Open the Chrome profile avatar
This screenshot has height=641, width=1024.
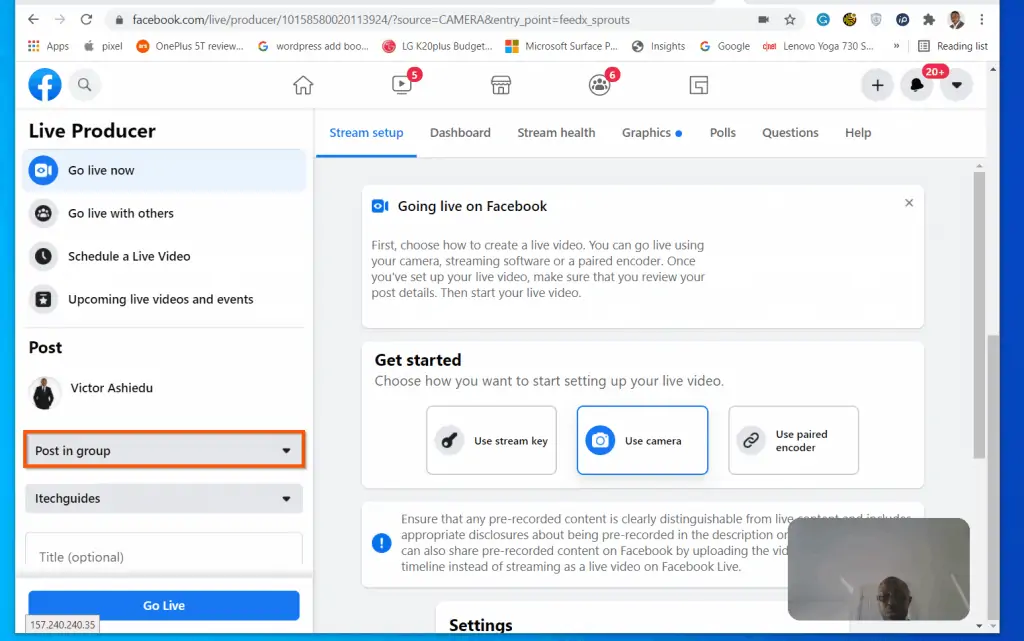coord(955,20)
